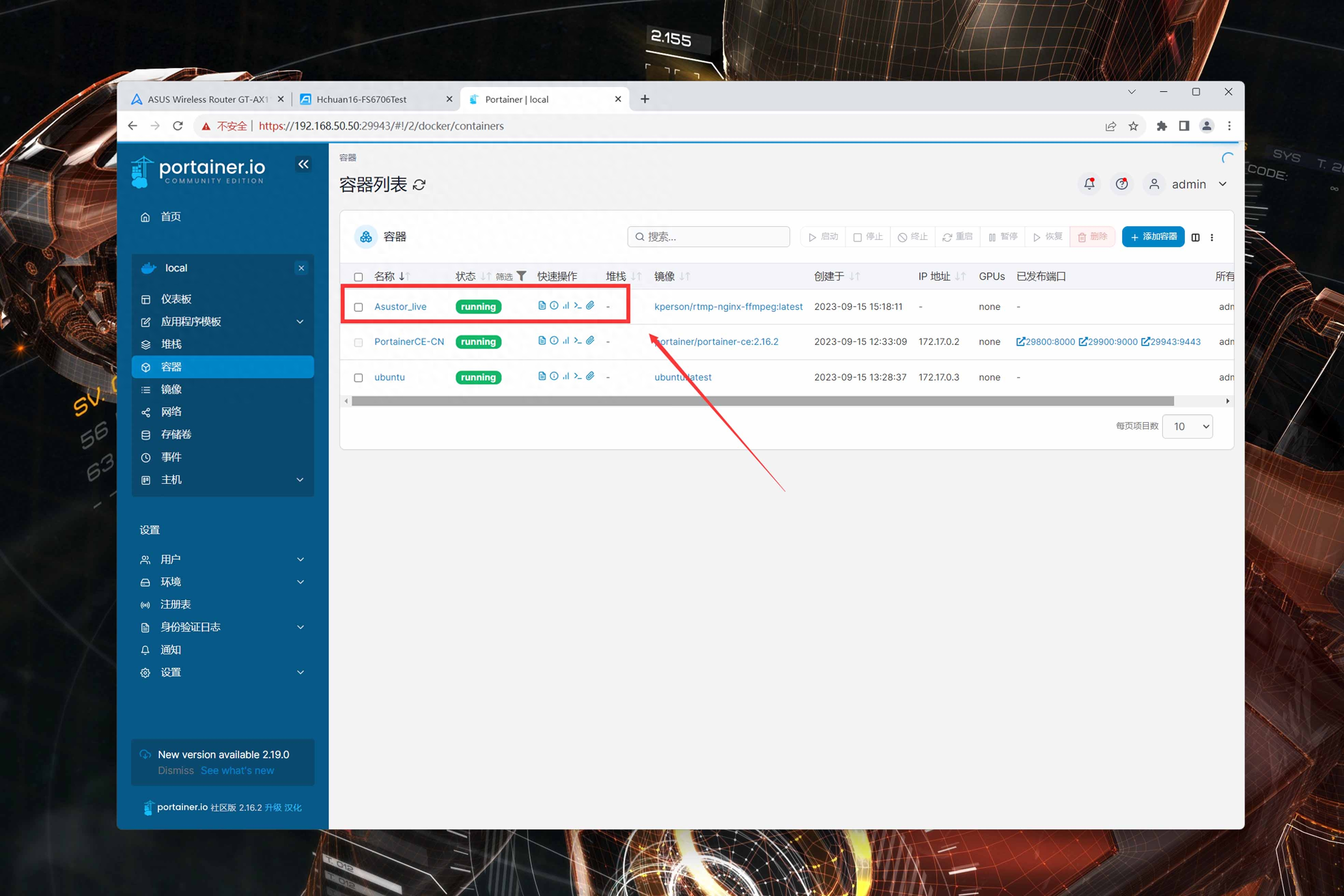Click See what's new link
The width and height of the screenshot is (1344, 896).
(237, 770)
